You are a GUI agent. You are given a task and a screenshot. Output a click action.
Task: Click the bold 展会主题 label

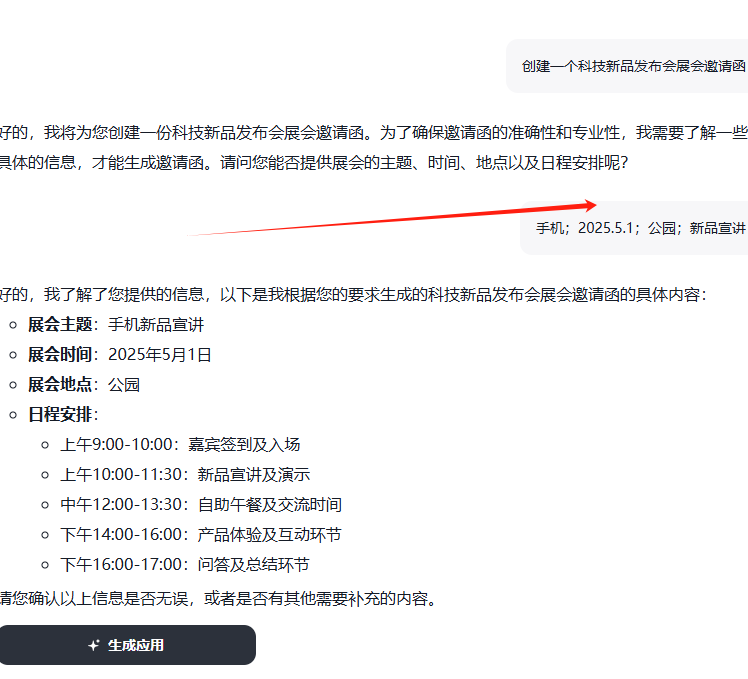coord(60,325)
